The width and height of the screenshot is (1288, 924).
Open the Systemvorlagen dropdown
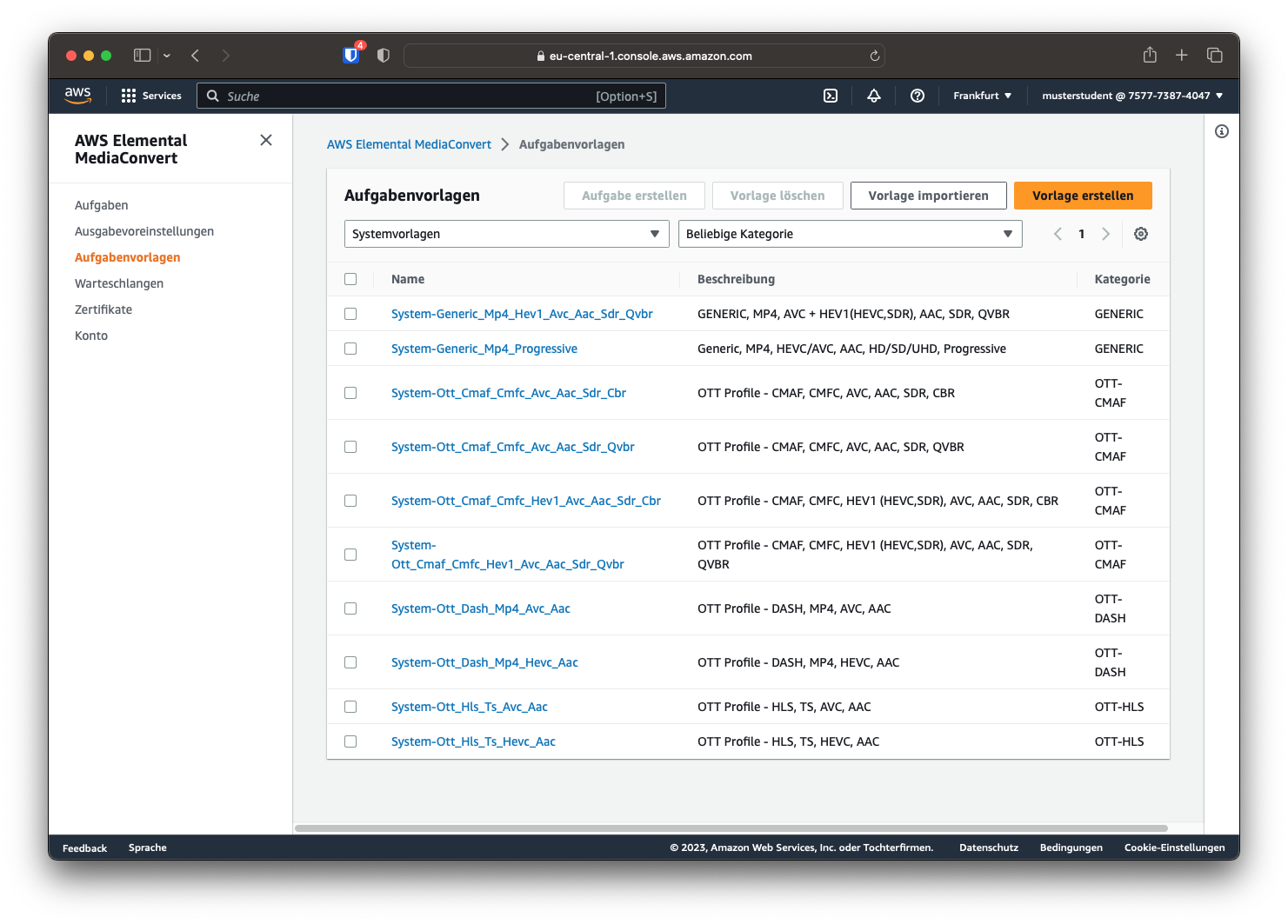507,234
